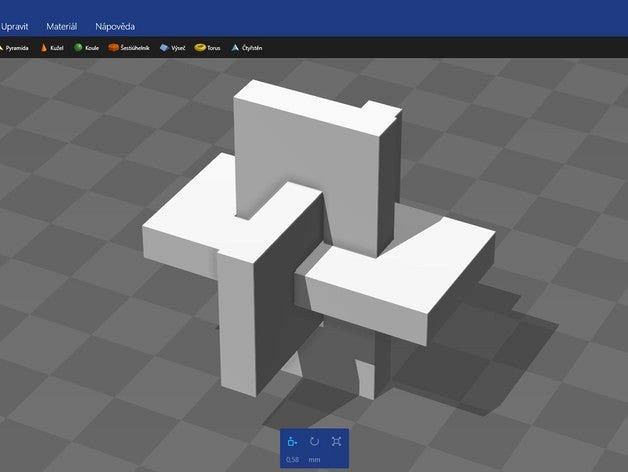Viewport: 628px width, 472px height.
Task: Add a Šestiúhelník hexagon shape
Action: (129, 47)
